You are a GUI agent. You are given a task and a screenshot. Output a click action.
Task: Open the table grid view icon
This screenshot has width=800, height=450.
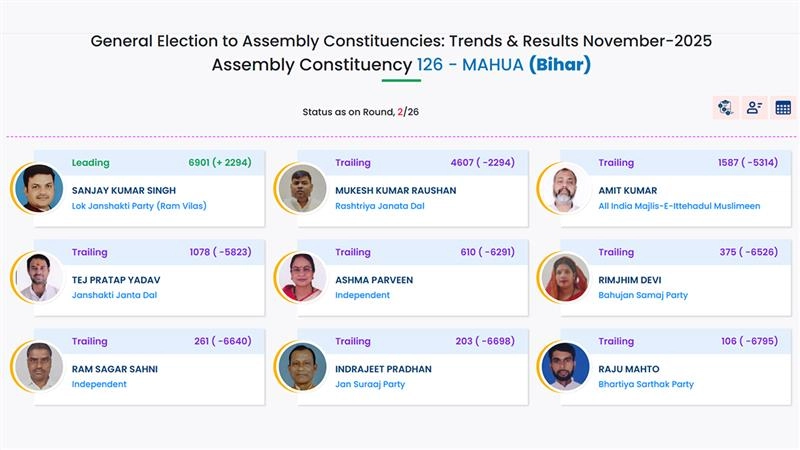point(783,107)
